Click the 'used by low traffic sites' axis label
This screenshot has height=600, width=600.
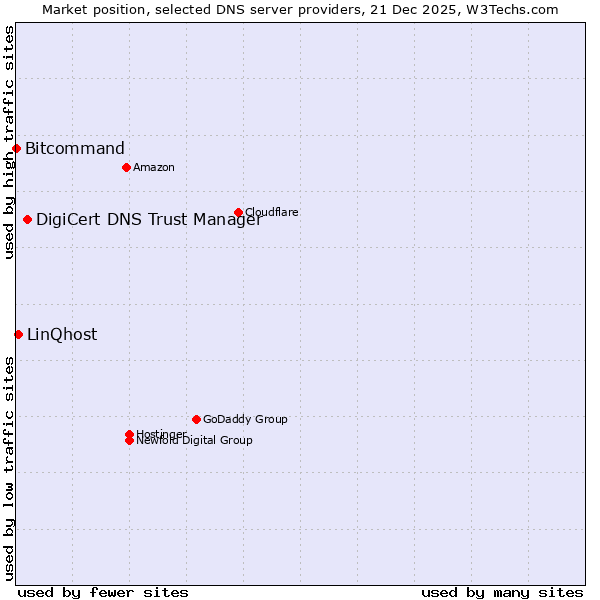tap(9, 469)
